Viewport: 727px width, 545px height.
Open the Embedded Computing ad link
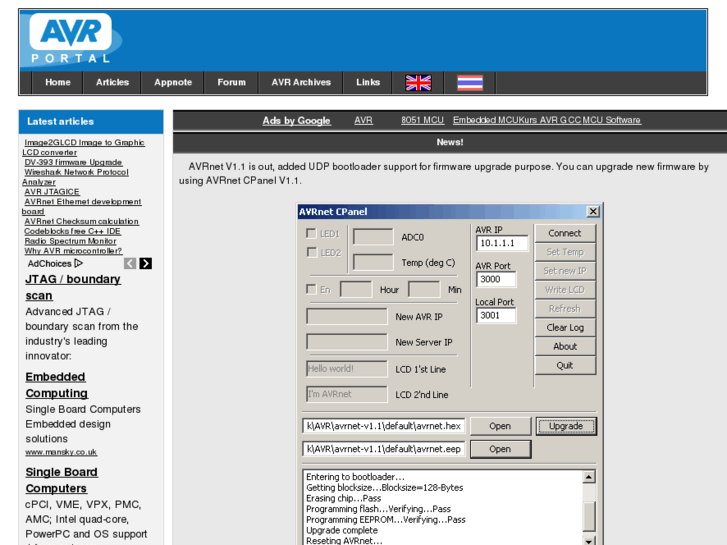[56, 385]
